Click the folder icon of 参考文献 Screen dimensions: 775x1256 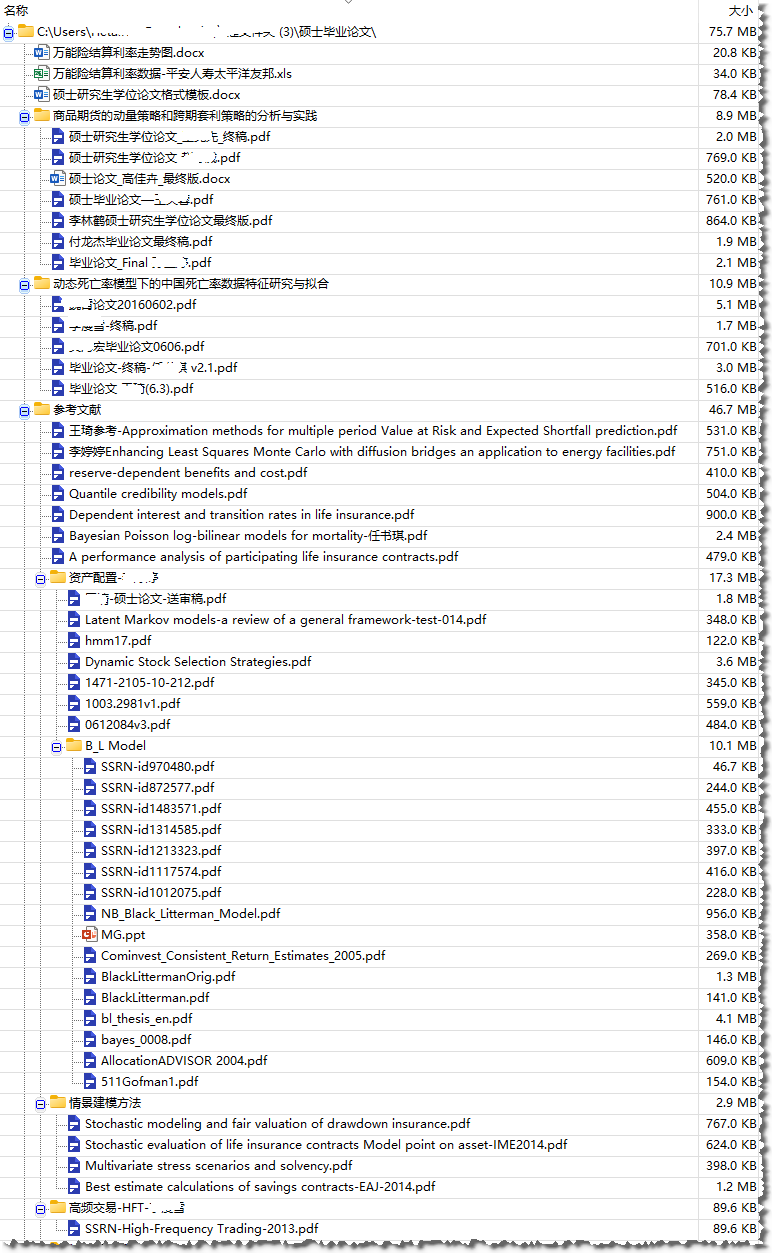point(42,409)
